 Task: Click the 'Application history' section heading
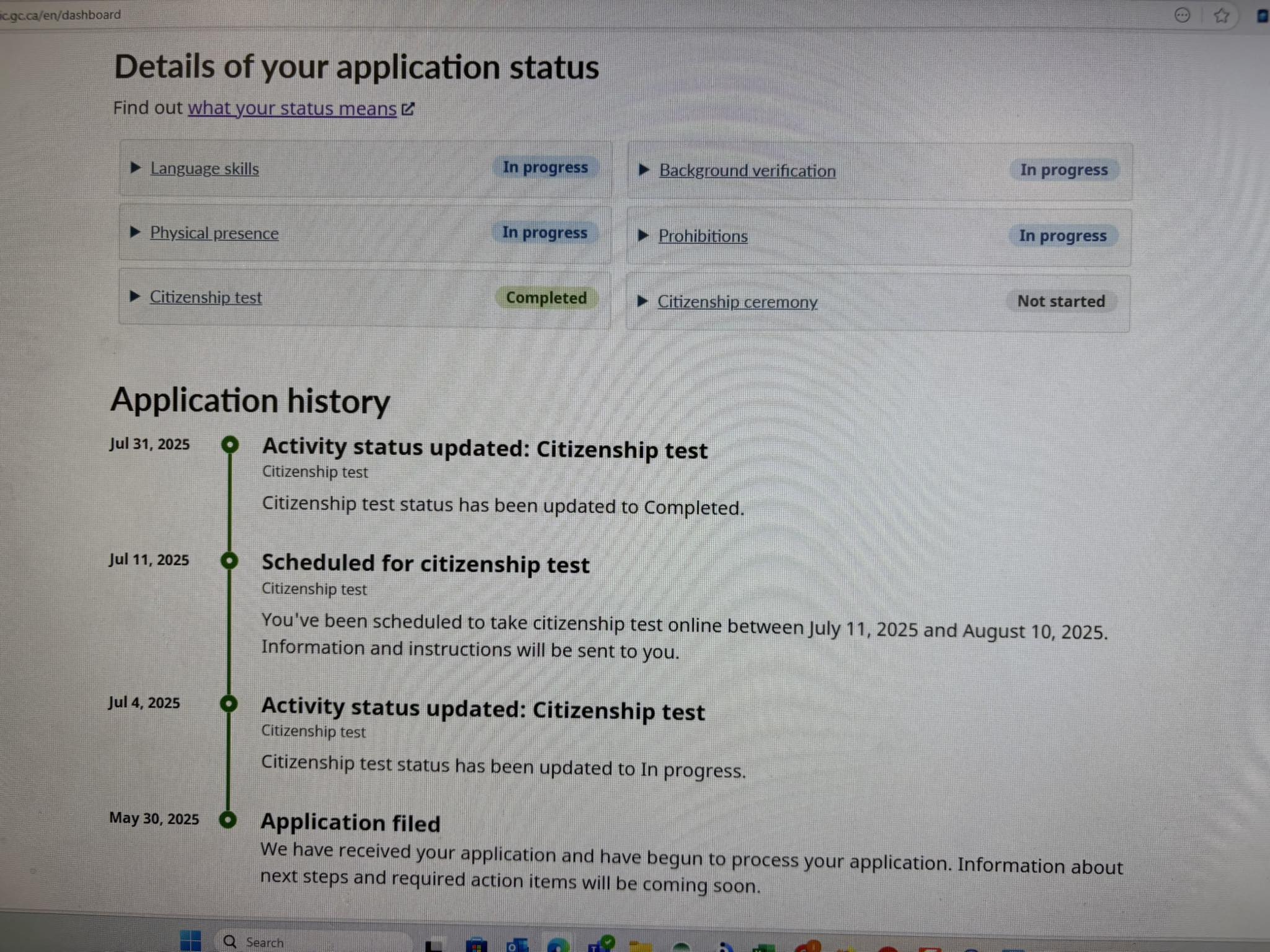pos(251,401)
